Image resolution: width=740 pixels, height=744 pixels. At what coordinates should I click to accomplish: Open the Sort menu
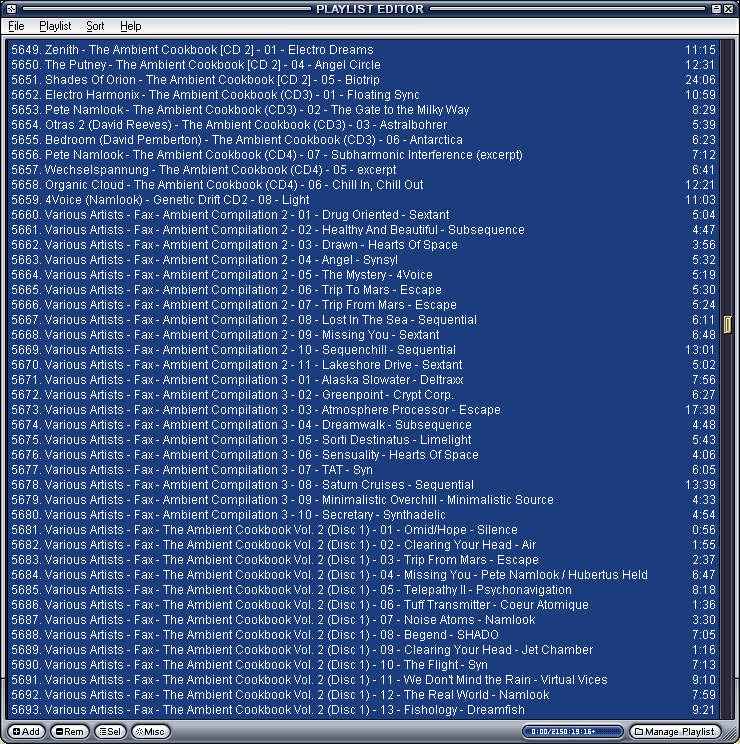click(x=95, y=26)
